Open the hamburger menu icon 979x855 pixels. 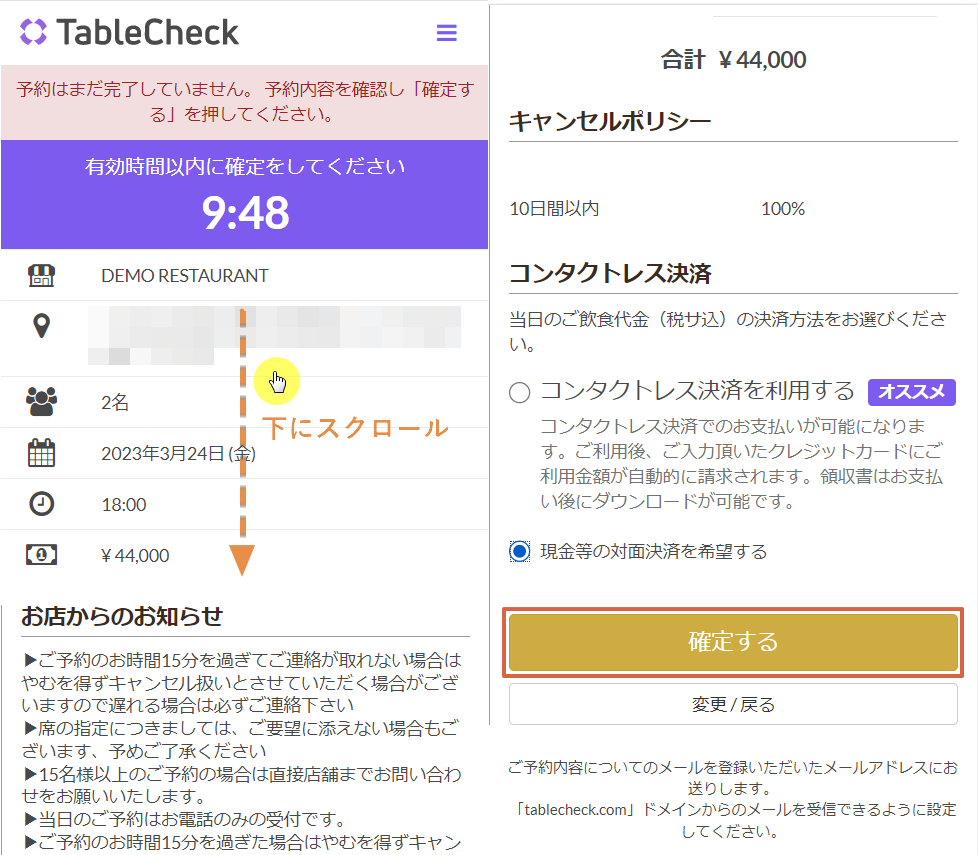click(x=446, y=33)
